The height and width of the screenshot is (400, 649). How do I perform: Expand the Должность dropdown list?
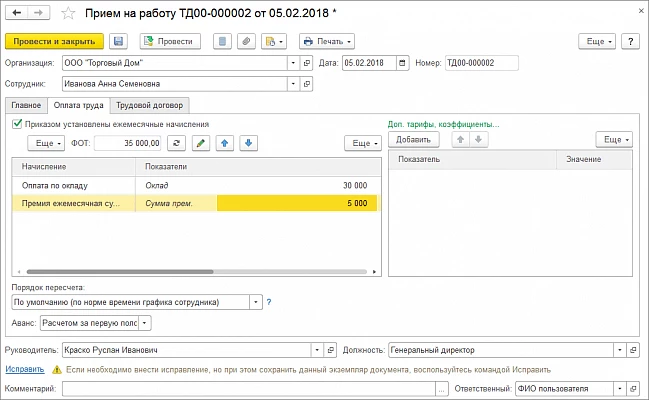coord(620,350)
